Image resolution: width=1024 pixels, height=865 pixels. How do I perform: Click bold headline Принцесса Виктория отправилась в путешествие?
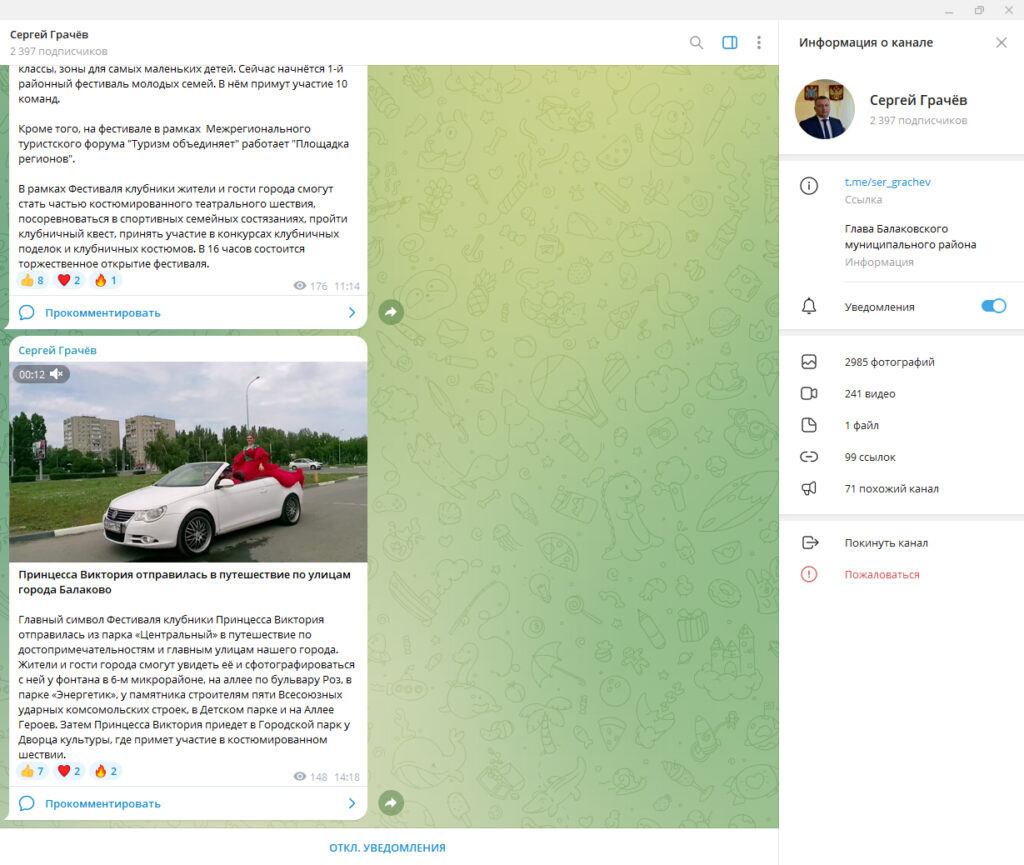pos(184,582)
